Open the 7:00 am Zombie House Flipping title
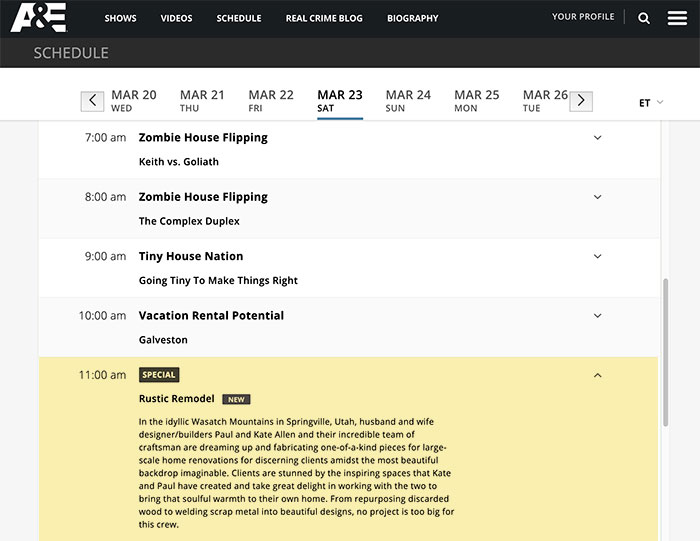Viewport: 700px width, 541px height. [x=203, y=137]
